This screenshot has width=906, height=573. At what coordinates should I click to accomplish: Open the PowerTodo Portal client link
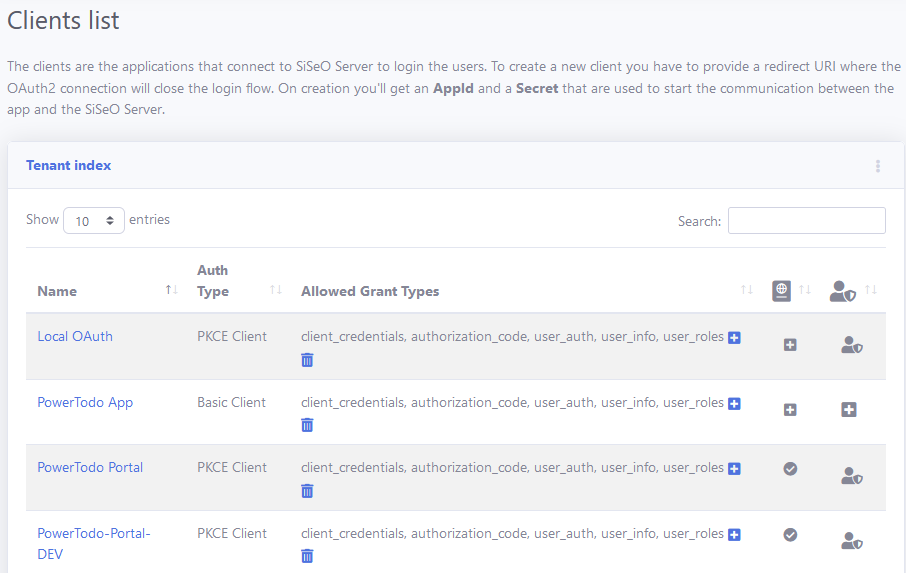tap(90, 467)
